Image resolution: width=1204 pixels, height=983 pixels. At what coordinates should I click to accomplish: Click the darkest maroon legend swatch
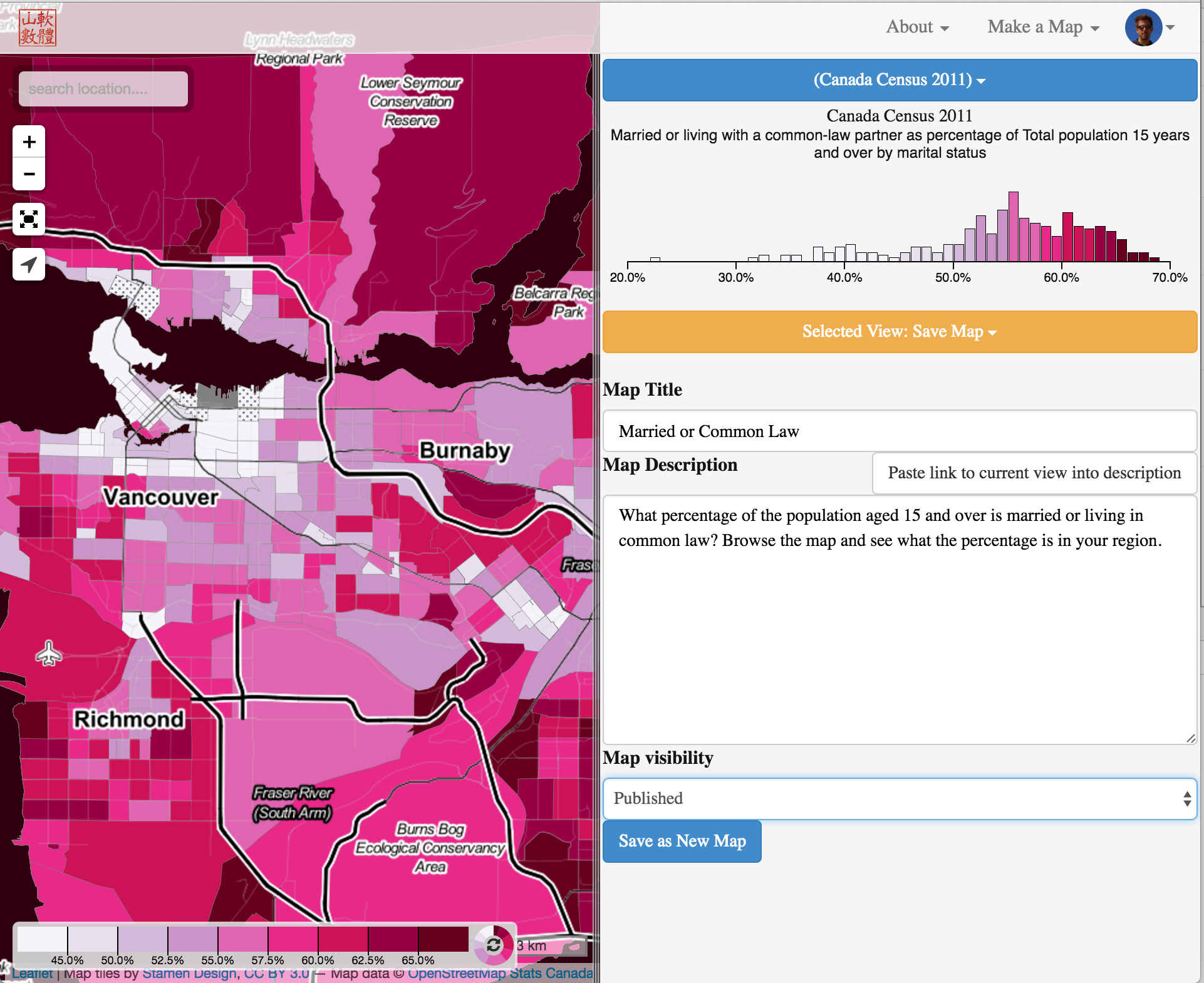point(443,939)
